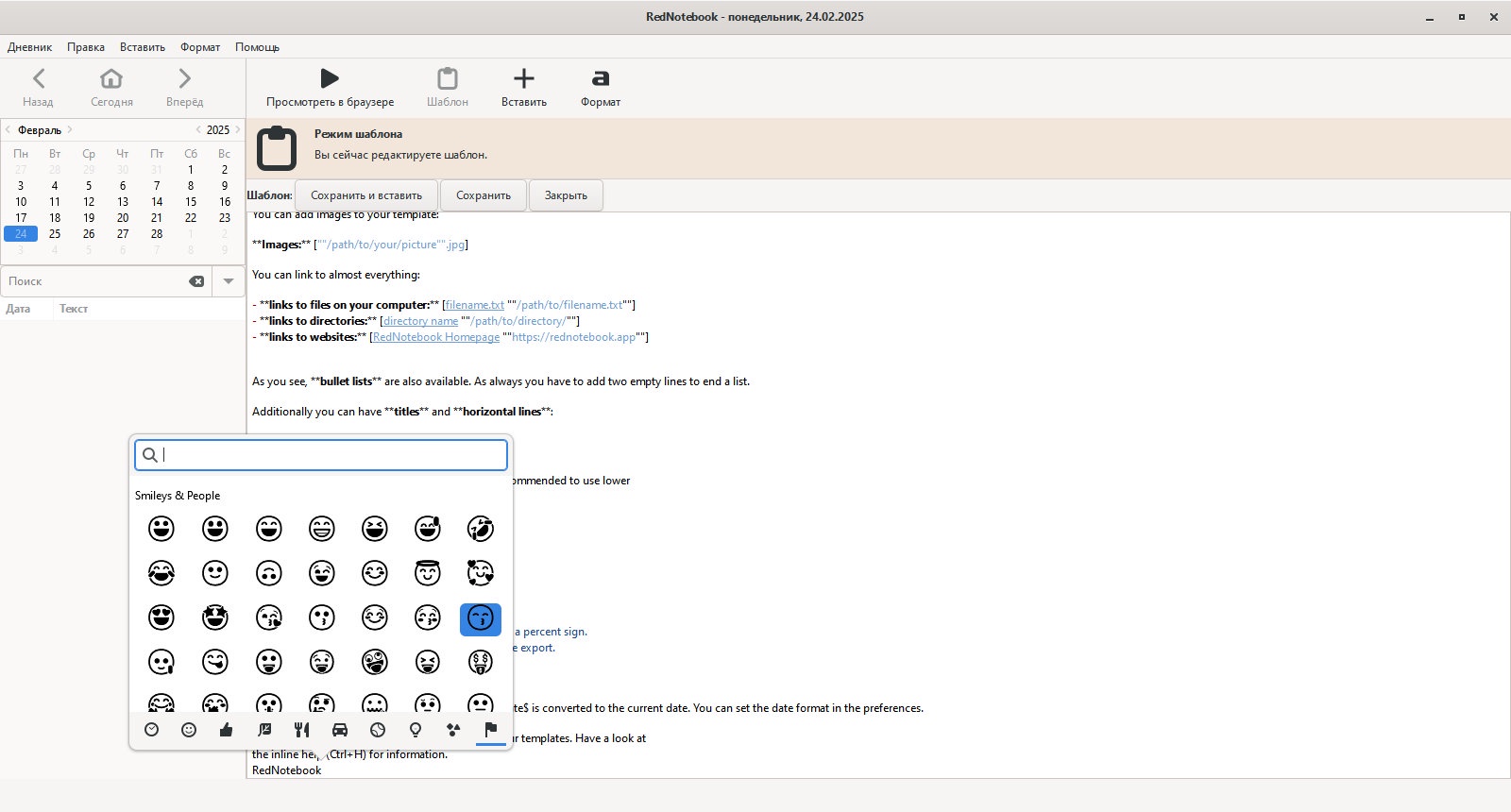
Task: Go back with the Назад arrow
Action: 38,87
